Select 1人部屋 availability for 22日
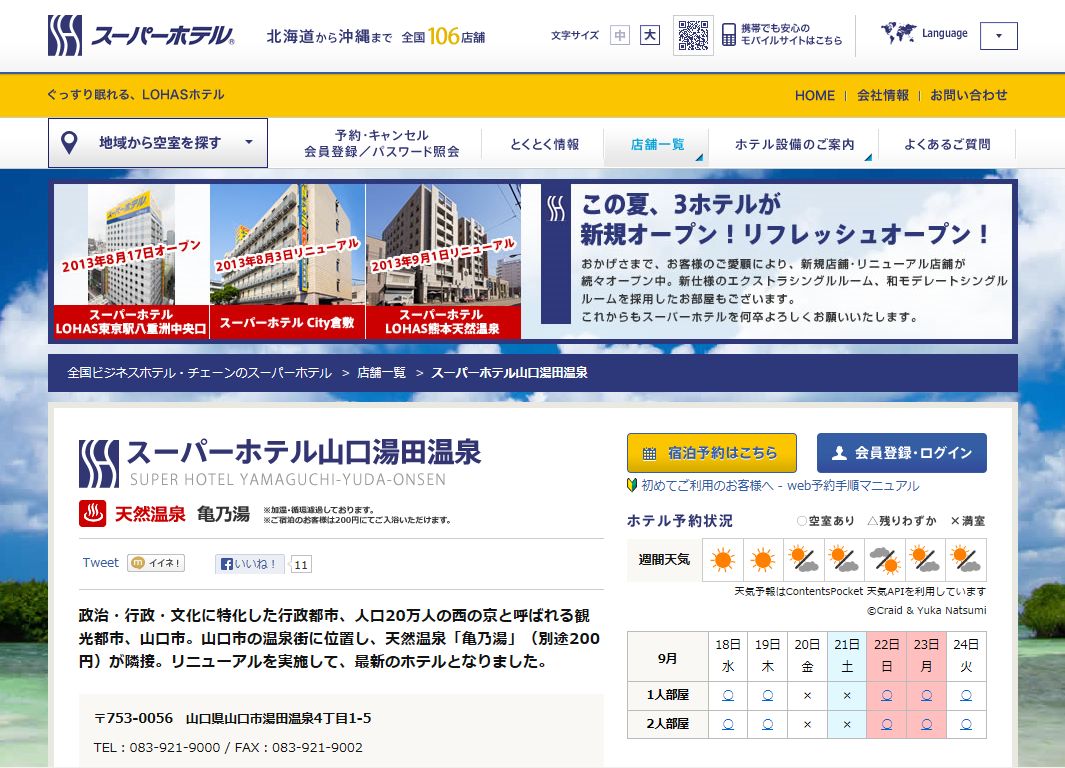 coord(886,695)
